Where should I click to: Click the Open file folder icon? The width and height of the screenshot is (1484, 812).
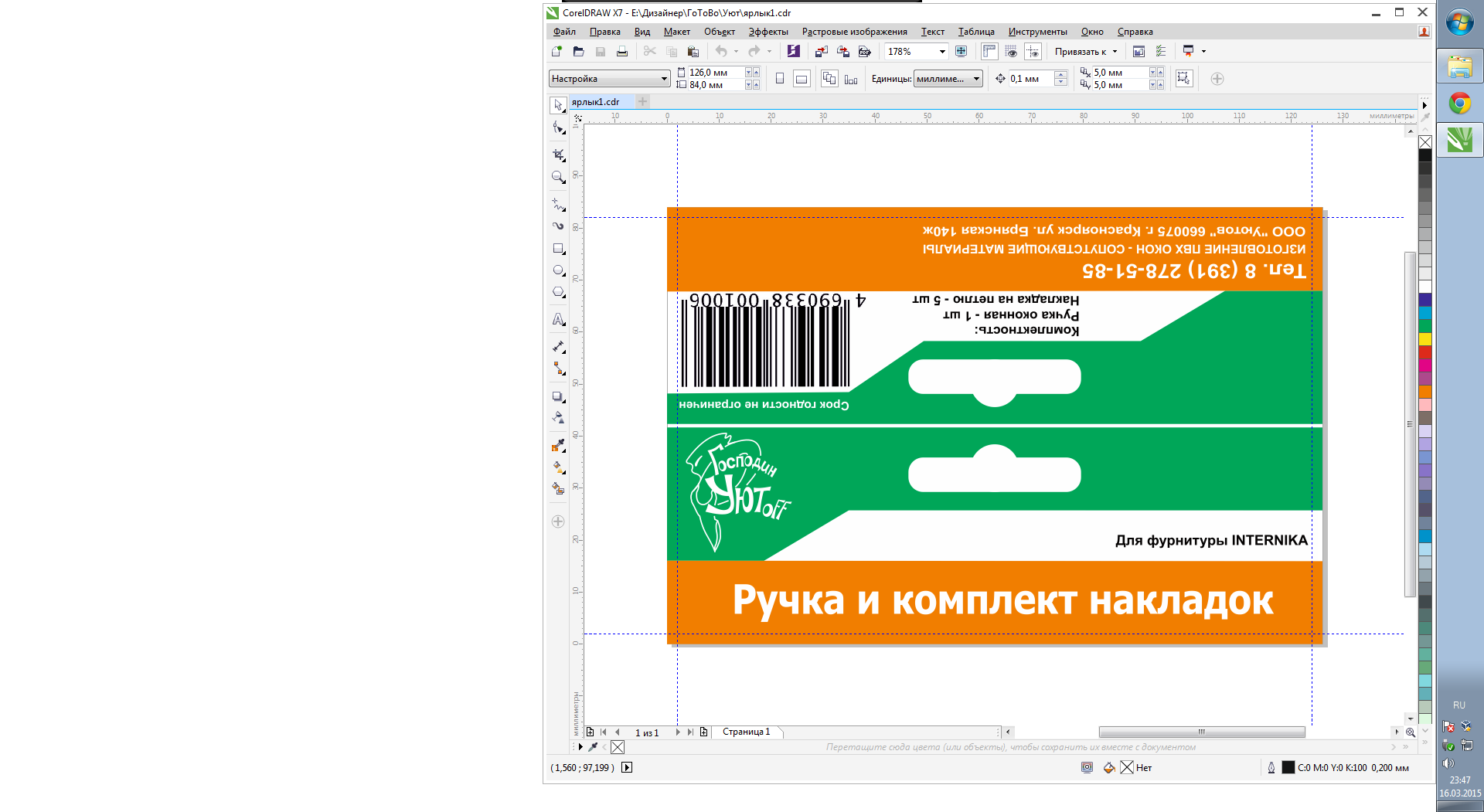[x=578, y=51]
